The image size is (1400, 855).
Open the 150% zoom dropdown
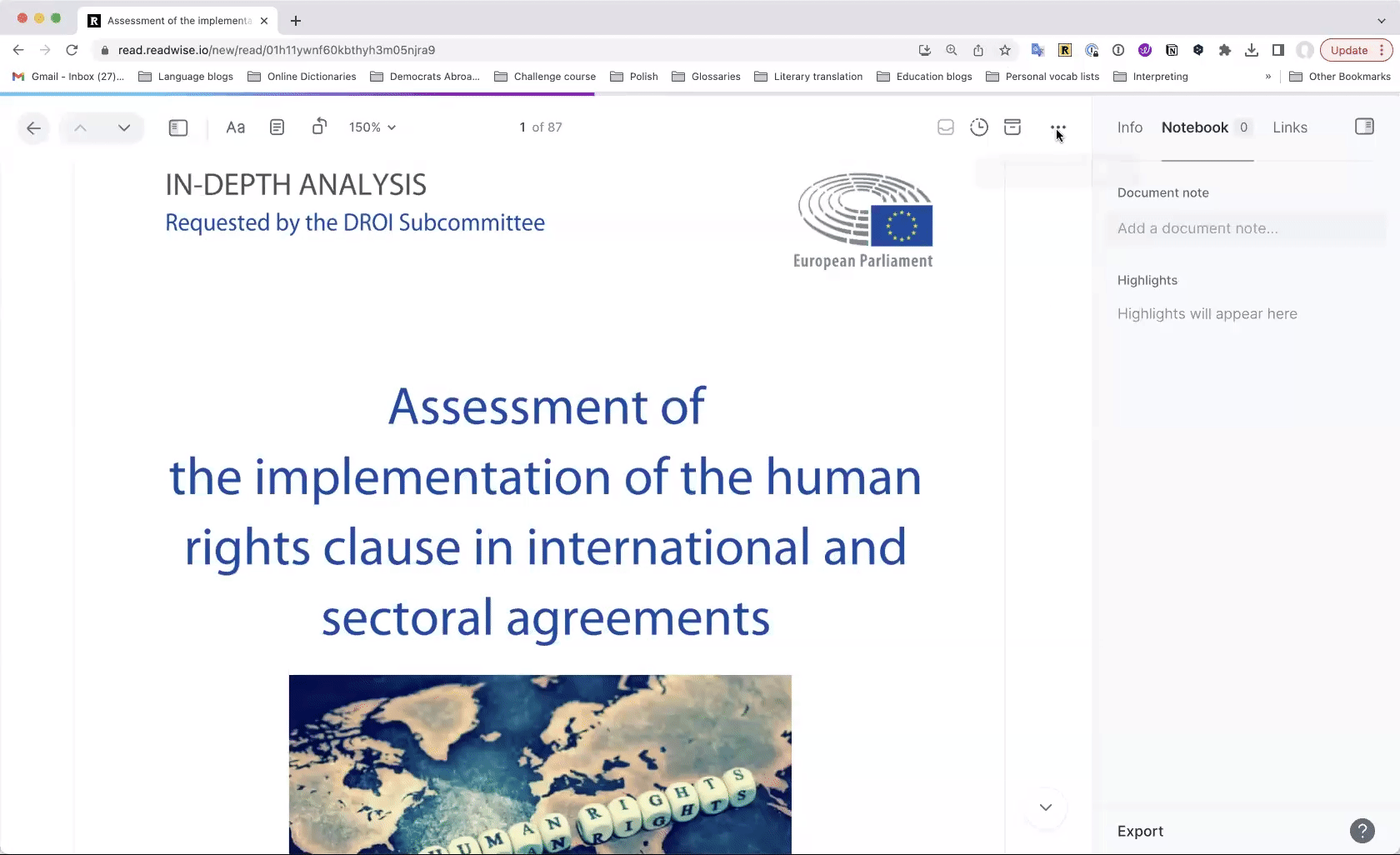372,127
